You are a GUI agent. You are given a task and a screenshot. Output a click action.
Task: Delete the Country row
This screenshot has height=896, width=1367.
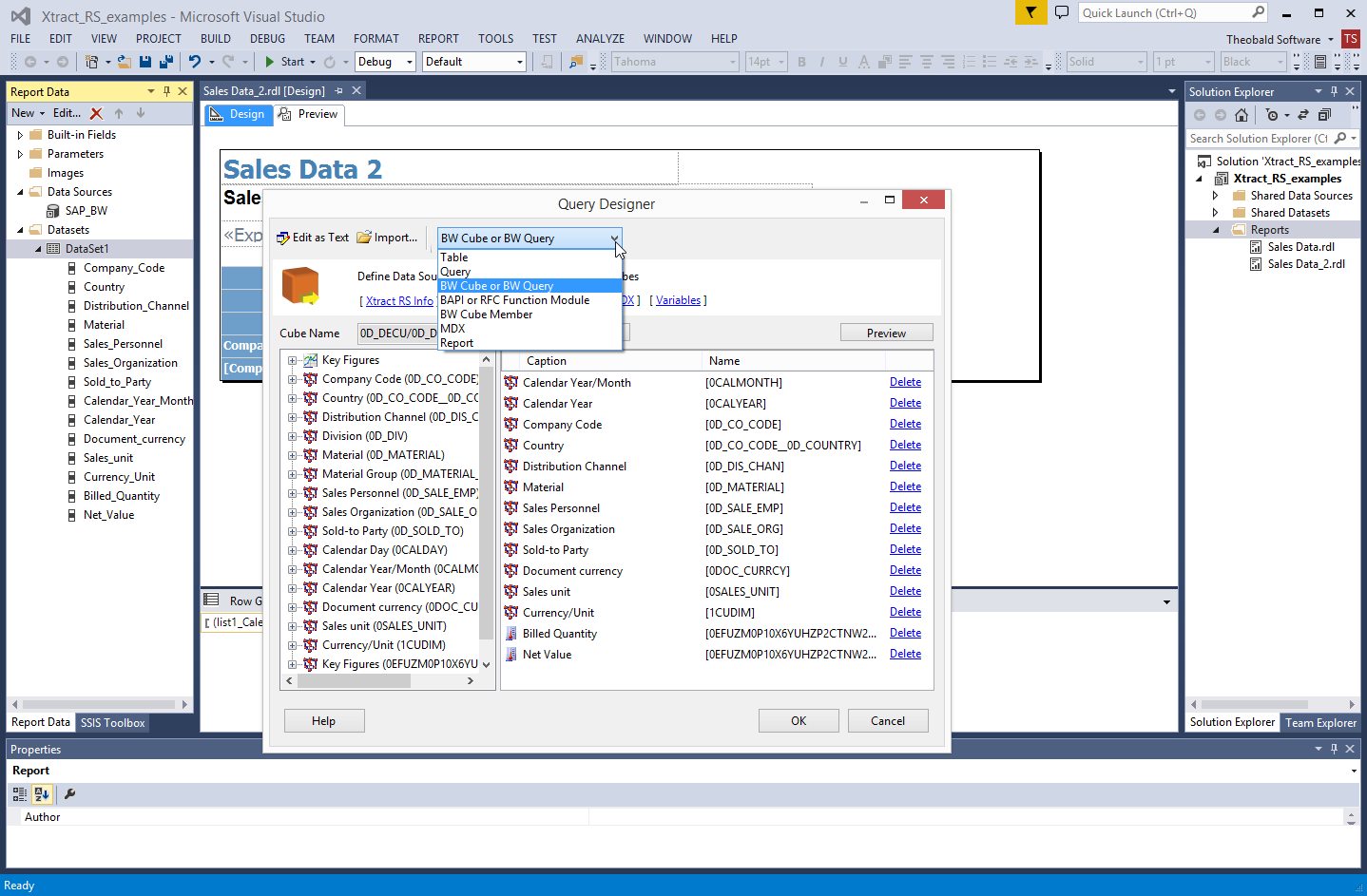coord(905,445)
